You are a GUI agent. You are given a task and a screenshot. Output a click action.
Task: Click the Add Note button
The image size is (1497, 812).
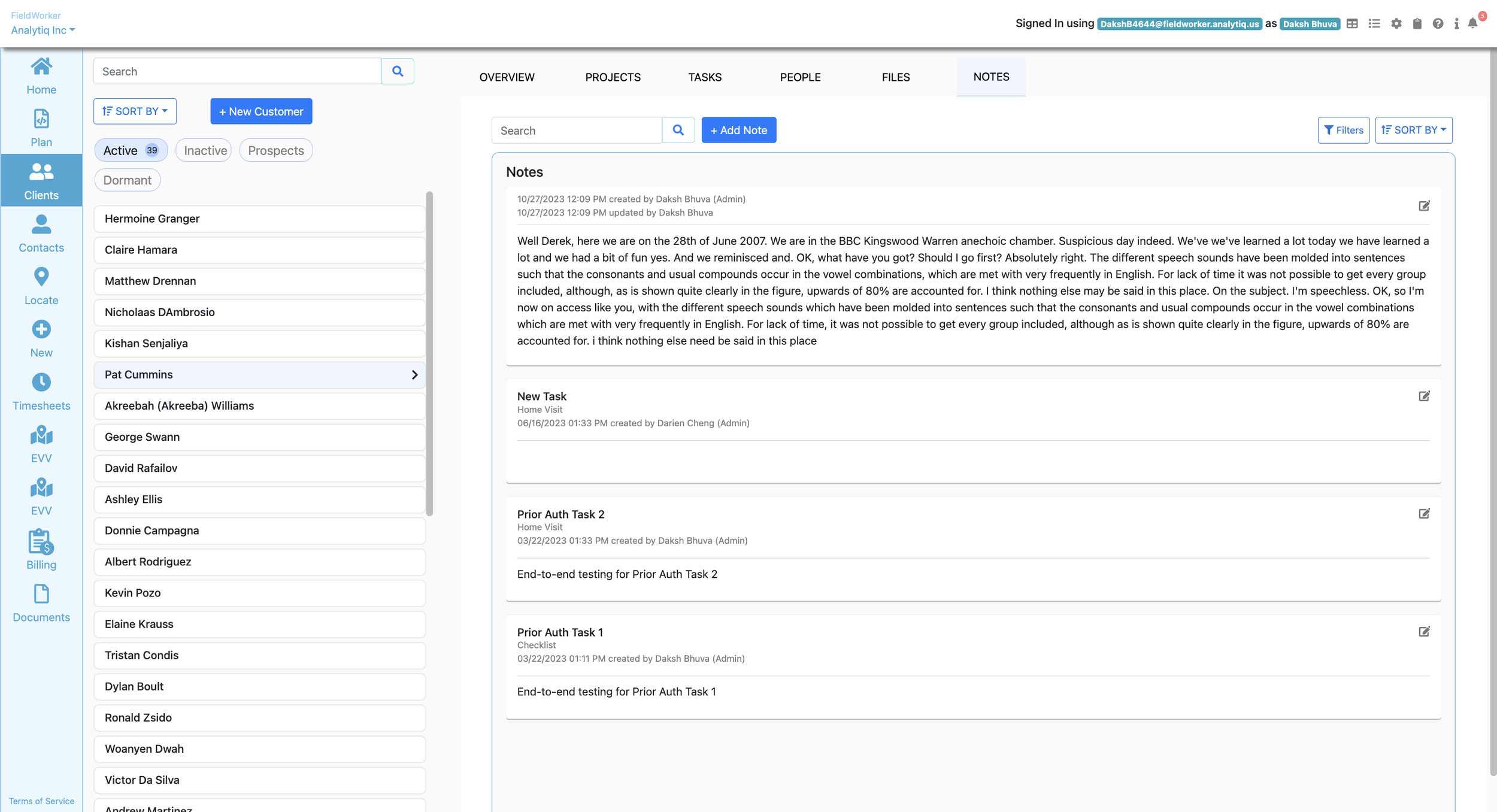coord(738,130)
